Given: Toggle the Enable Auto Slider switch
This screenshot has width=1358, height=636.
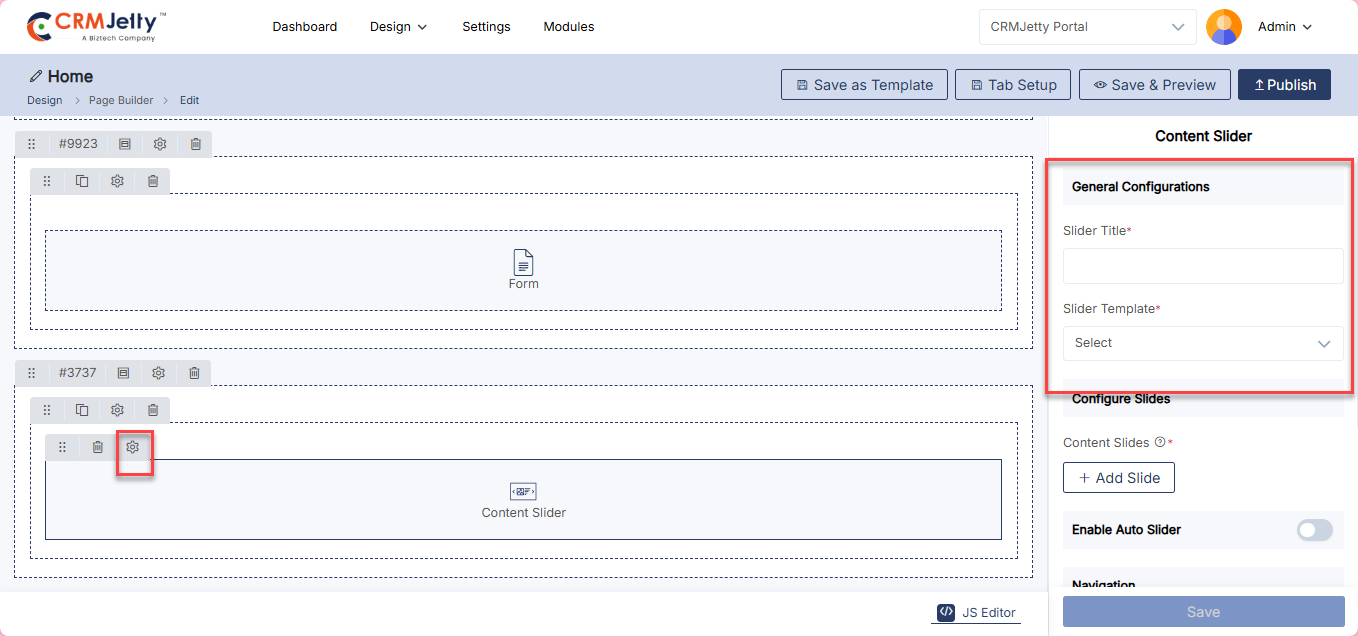Looking at the screenshot, I should [1314, 530].
